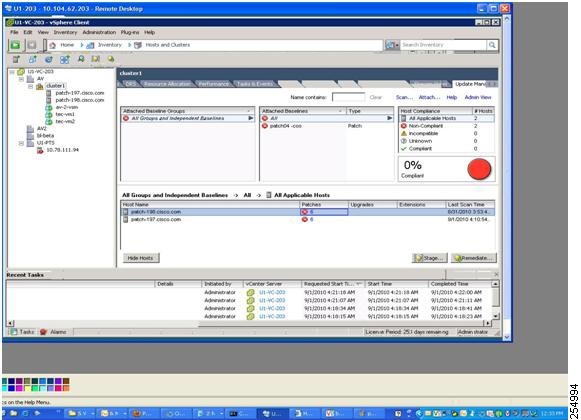Click the second icon in the inventory toolbar
This screenshot has height=420, width=581.
click(33, 59)
